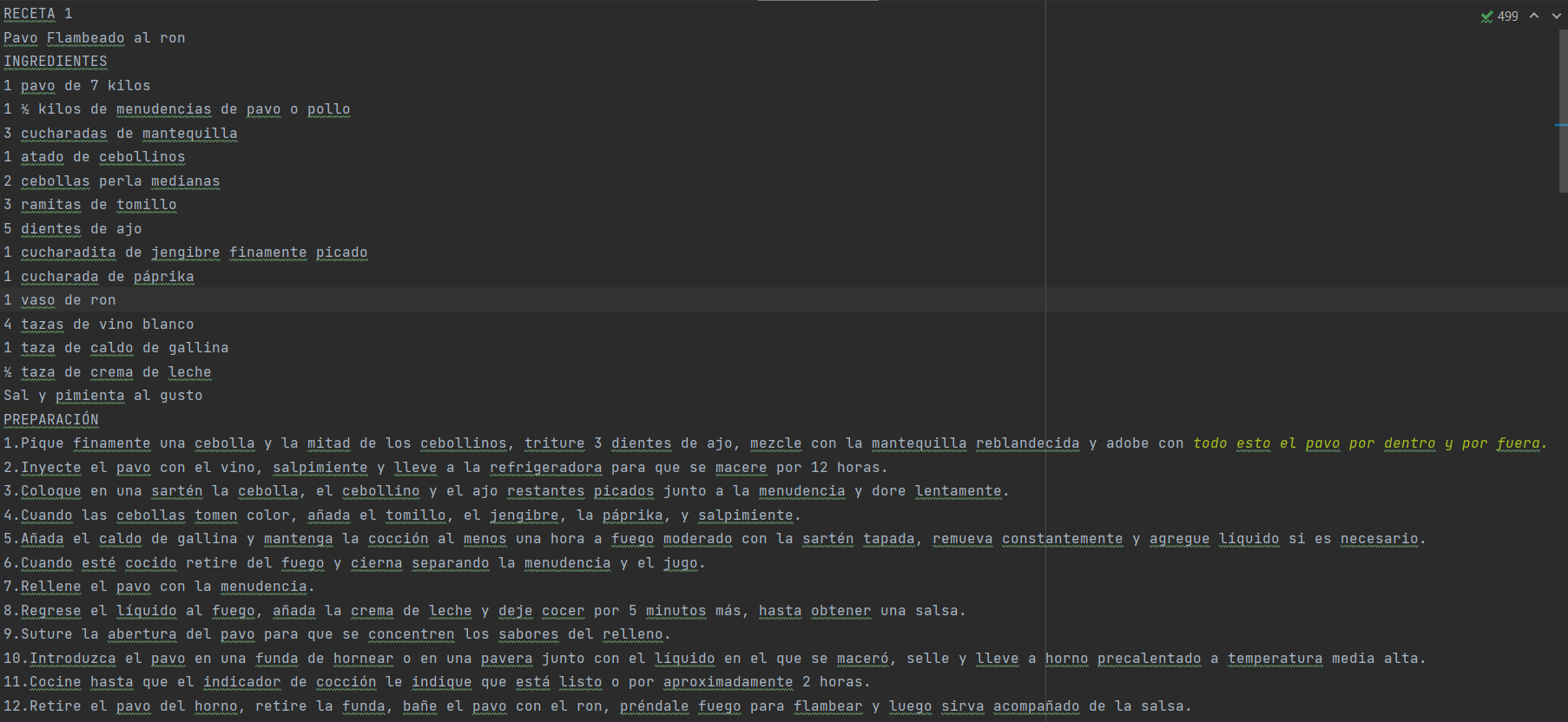Click the 'INGREDIENTES' heading
1568x722 pixels.
(56, 62)
